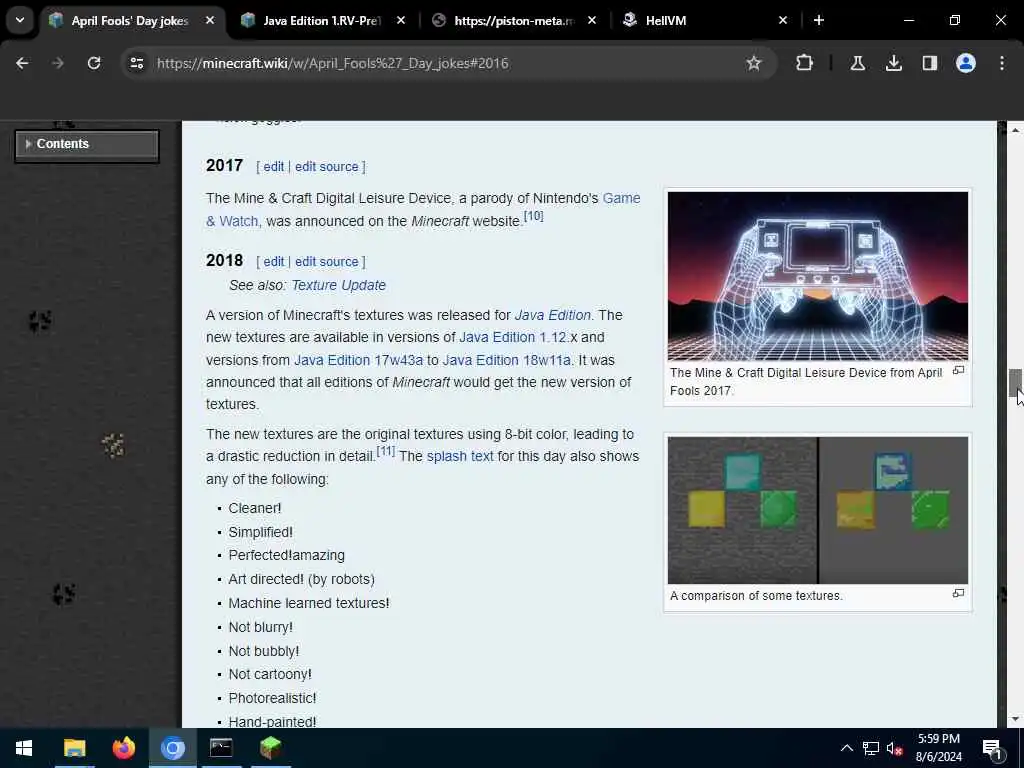
Task: Open the notification center icon
Action: point(993,748)
